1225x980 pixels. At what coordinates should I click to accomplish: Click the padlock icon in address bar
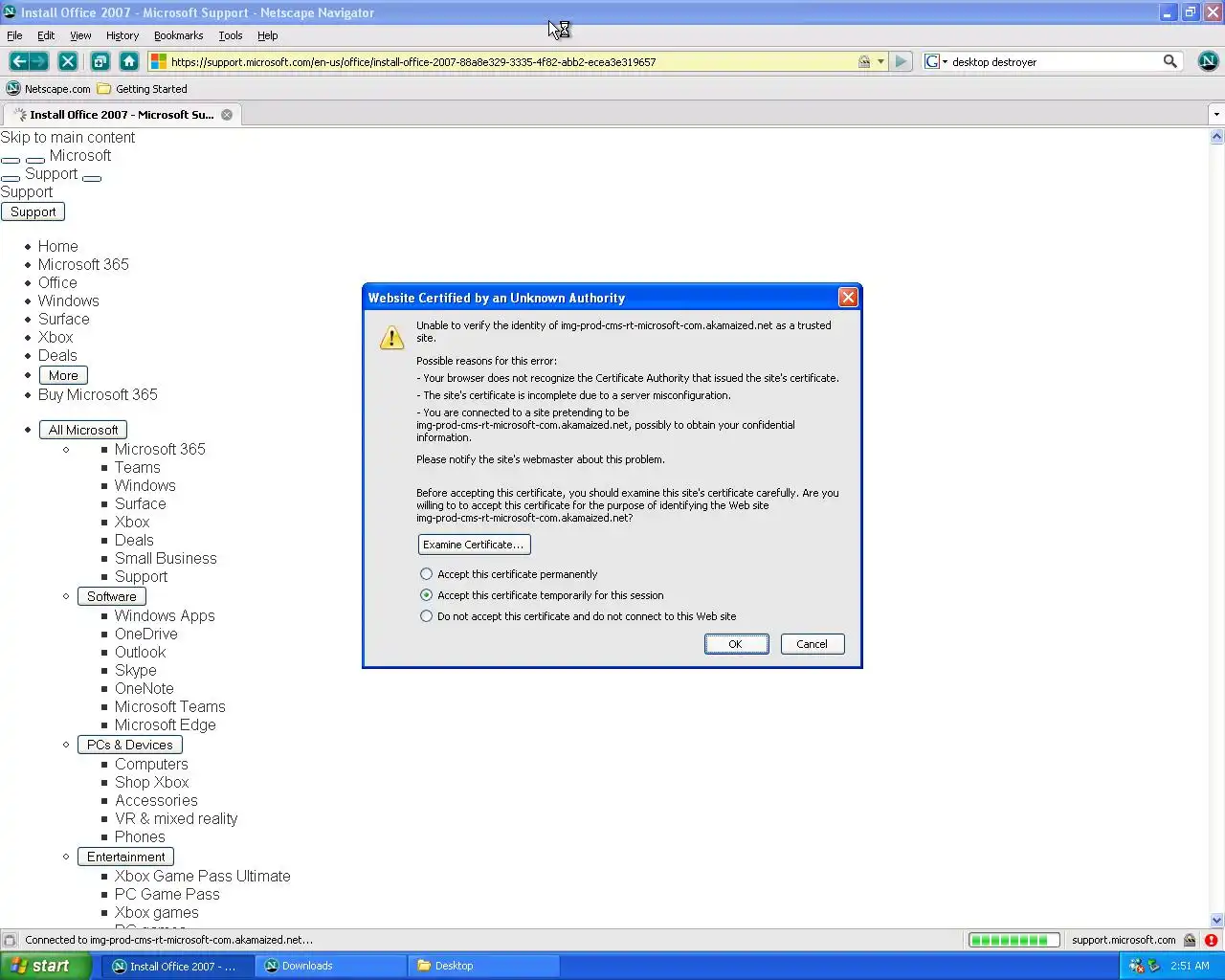point(864,61)
